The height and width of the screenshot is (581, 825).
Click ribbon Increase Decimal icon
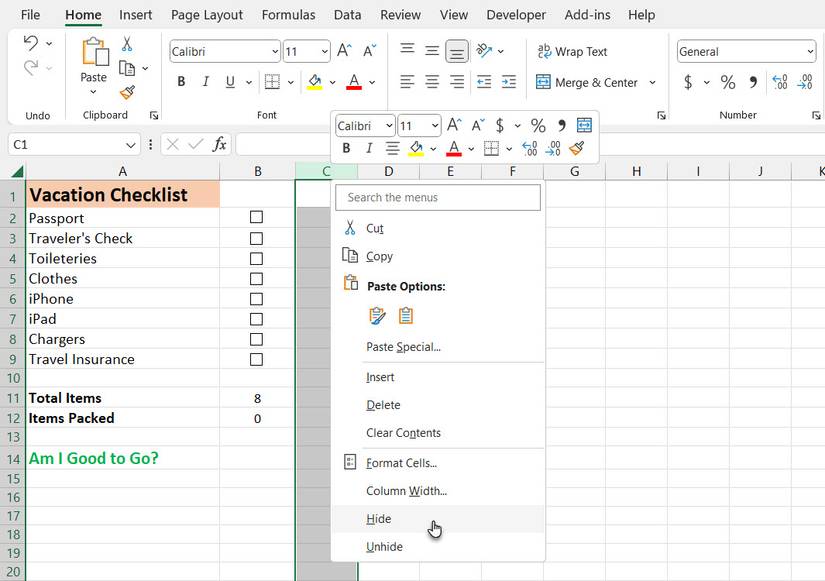(780, 82)
